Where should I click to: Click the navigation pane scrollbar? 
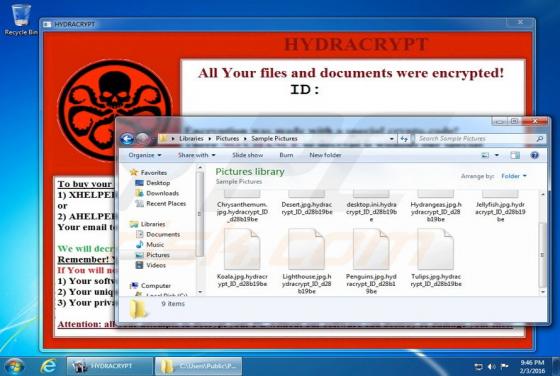pyautogui.click(x=200, y=229)
